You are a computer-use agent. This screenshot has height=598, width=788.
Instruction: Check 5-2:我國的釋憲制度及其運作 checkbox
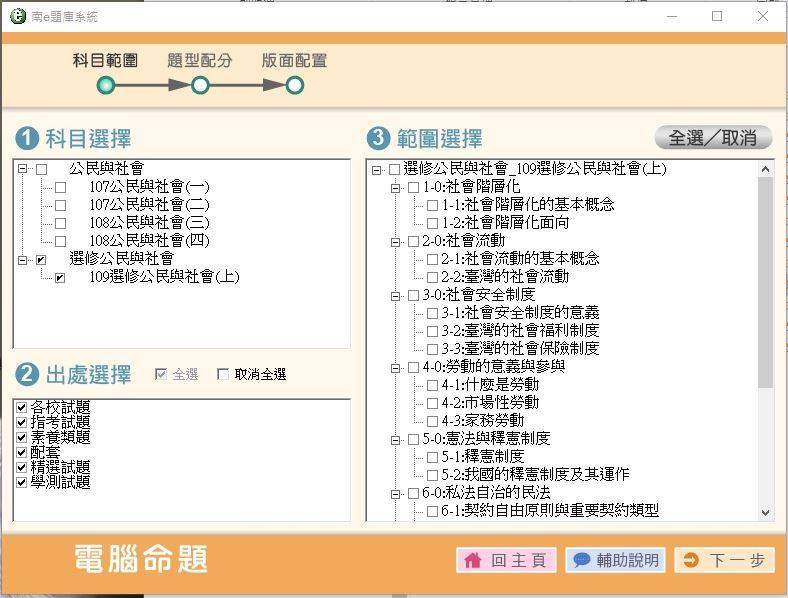tap(432, 475)
